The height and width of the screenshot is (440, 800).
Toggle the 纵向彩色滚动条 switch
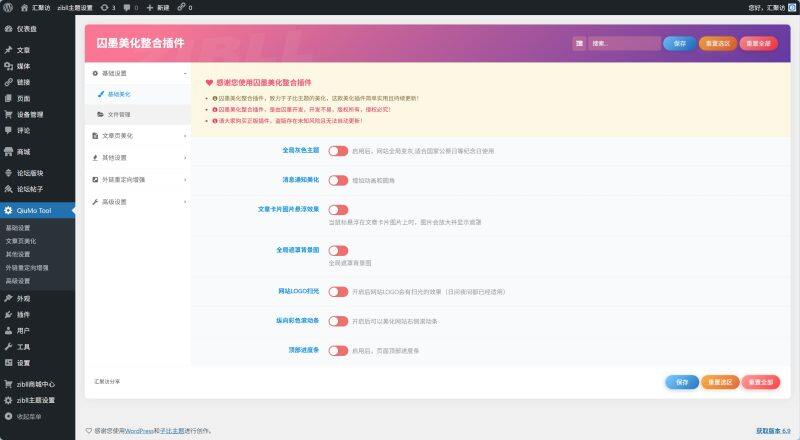coord(338,321)
